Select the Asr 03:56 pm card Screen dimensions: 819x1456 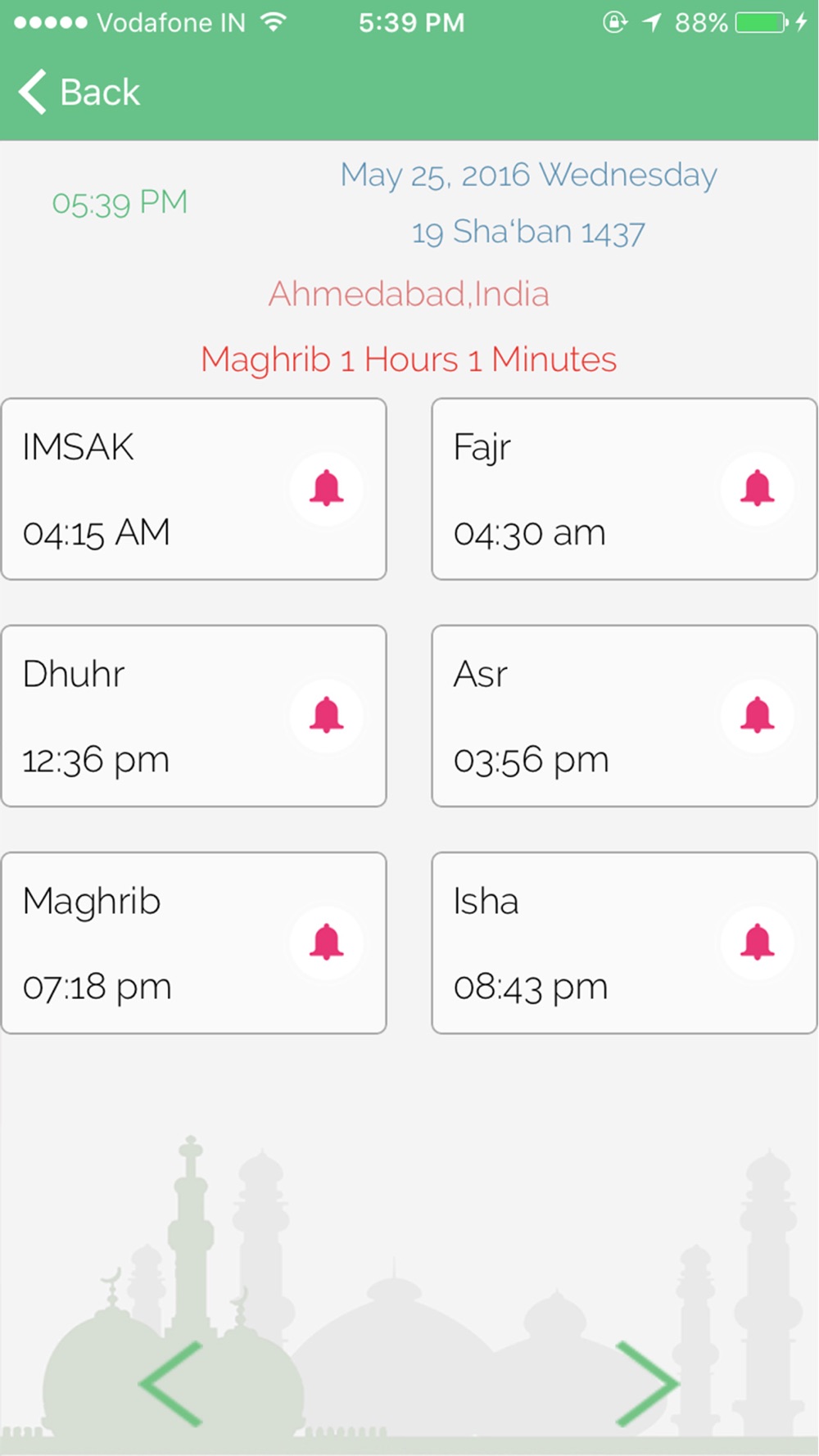tap(573, 716)
